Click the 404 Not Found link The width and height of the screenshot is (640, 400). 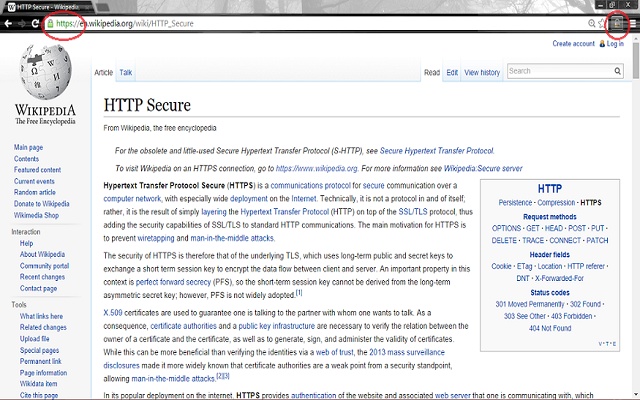click(x=550, y=328)
